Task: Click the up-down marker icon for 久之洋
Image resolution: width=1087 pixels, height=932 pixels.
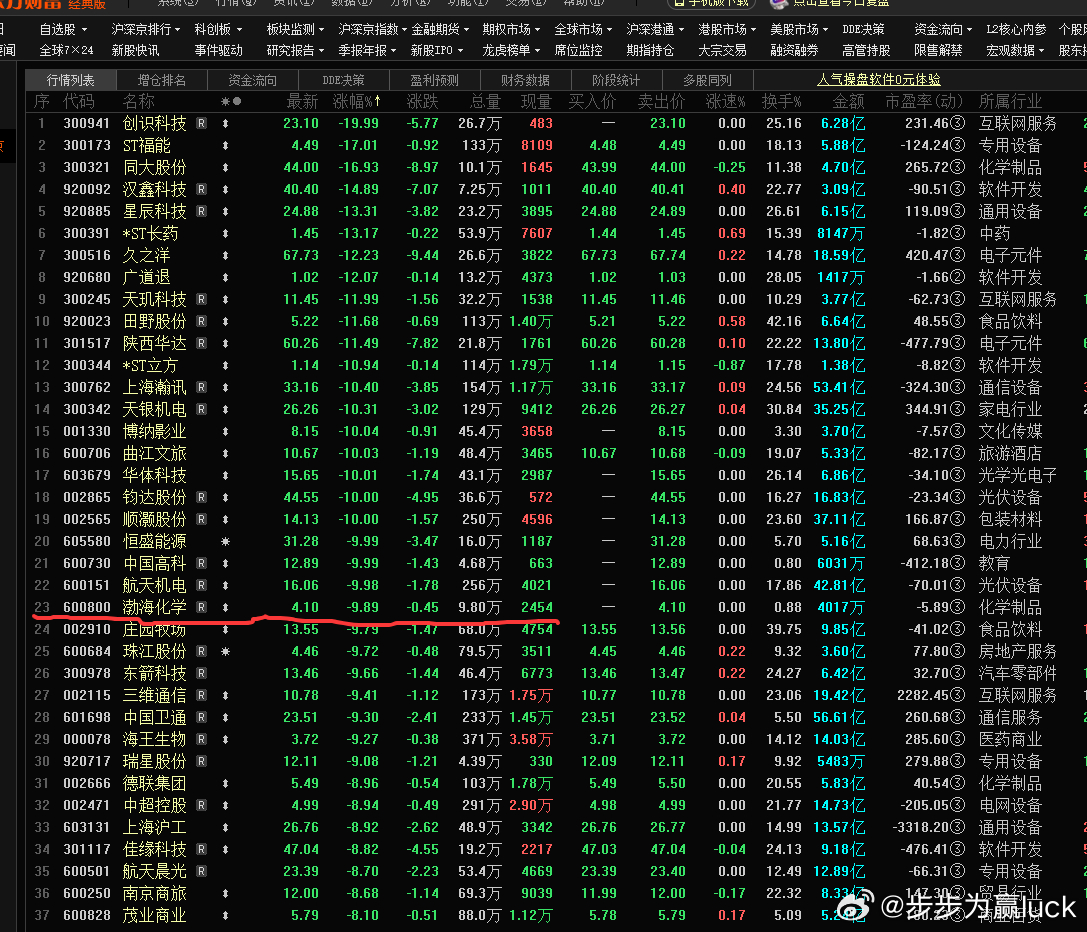Action: click(x=225, y=255)
